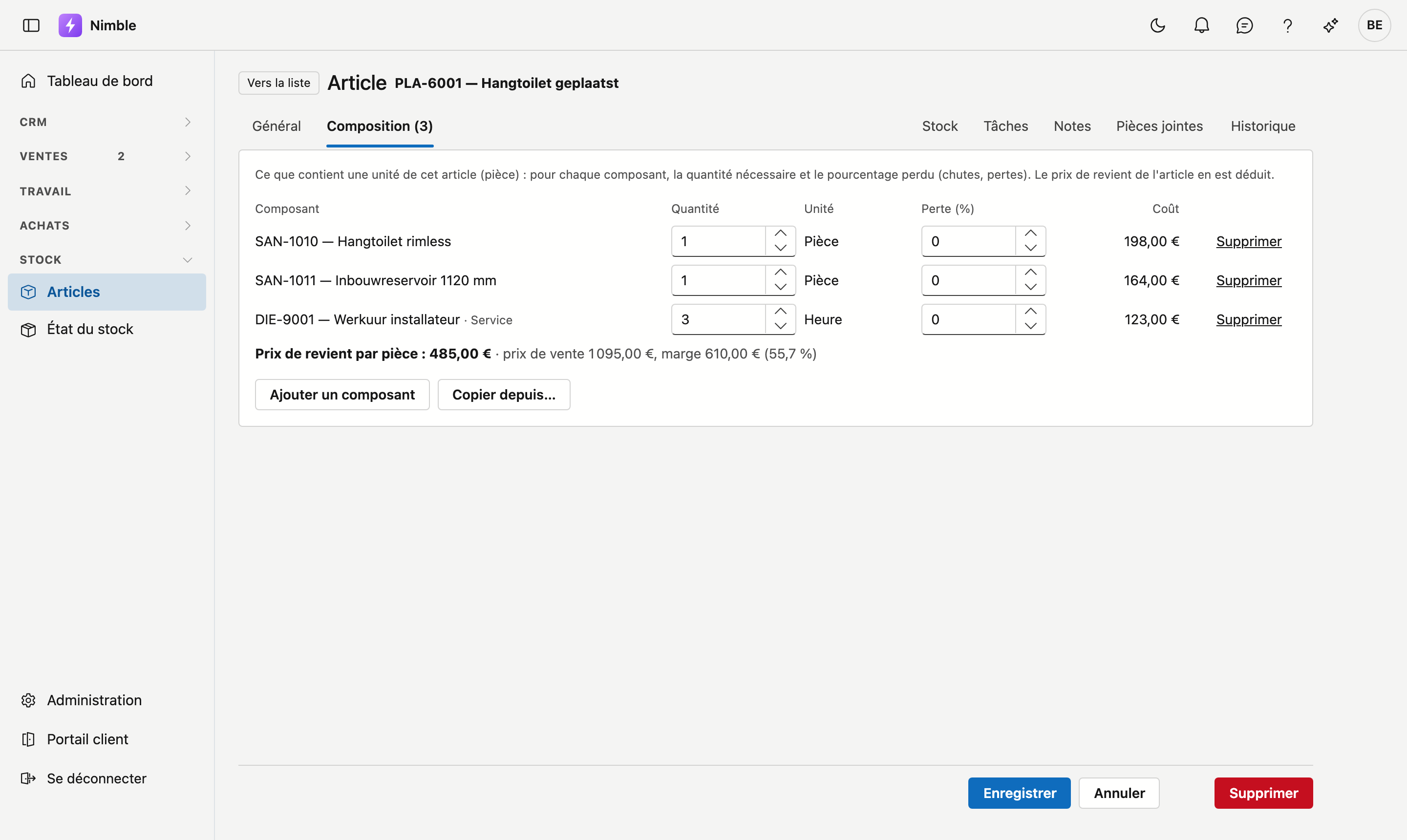Click the red Supprimer article button
The height and width of the screenshot is (840, 1407).
pyautogui.click(x=1263, y=793)
